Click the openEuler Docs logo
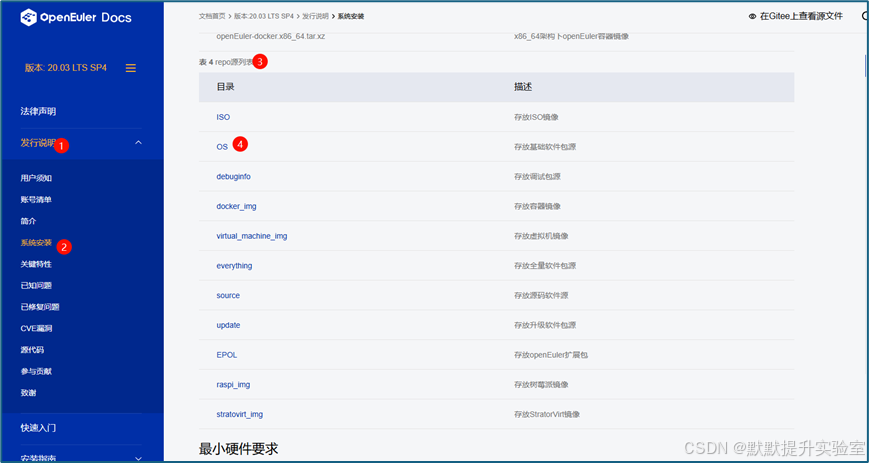Screen dimensions: 869x463 click(76, 17)
